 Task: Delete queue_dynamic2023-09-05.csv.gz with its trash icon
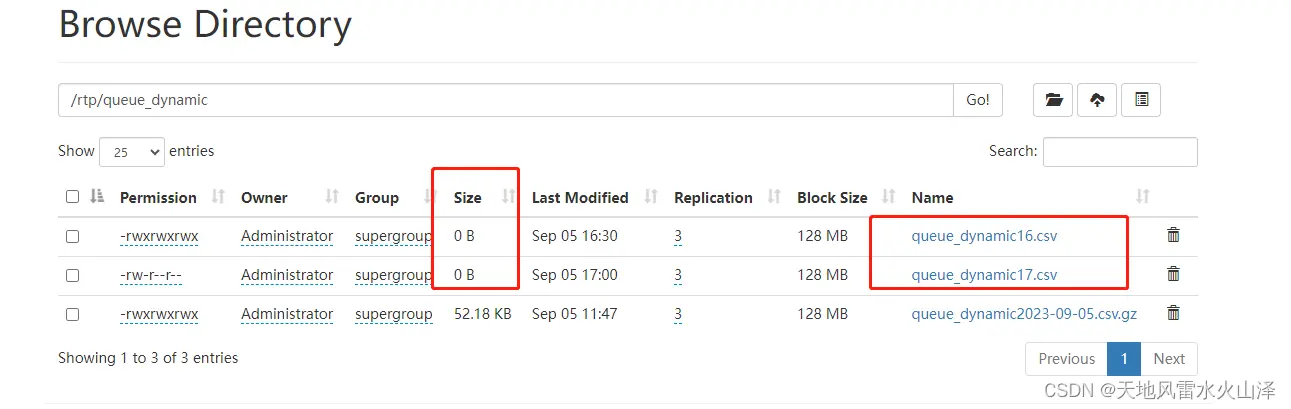1173,313
